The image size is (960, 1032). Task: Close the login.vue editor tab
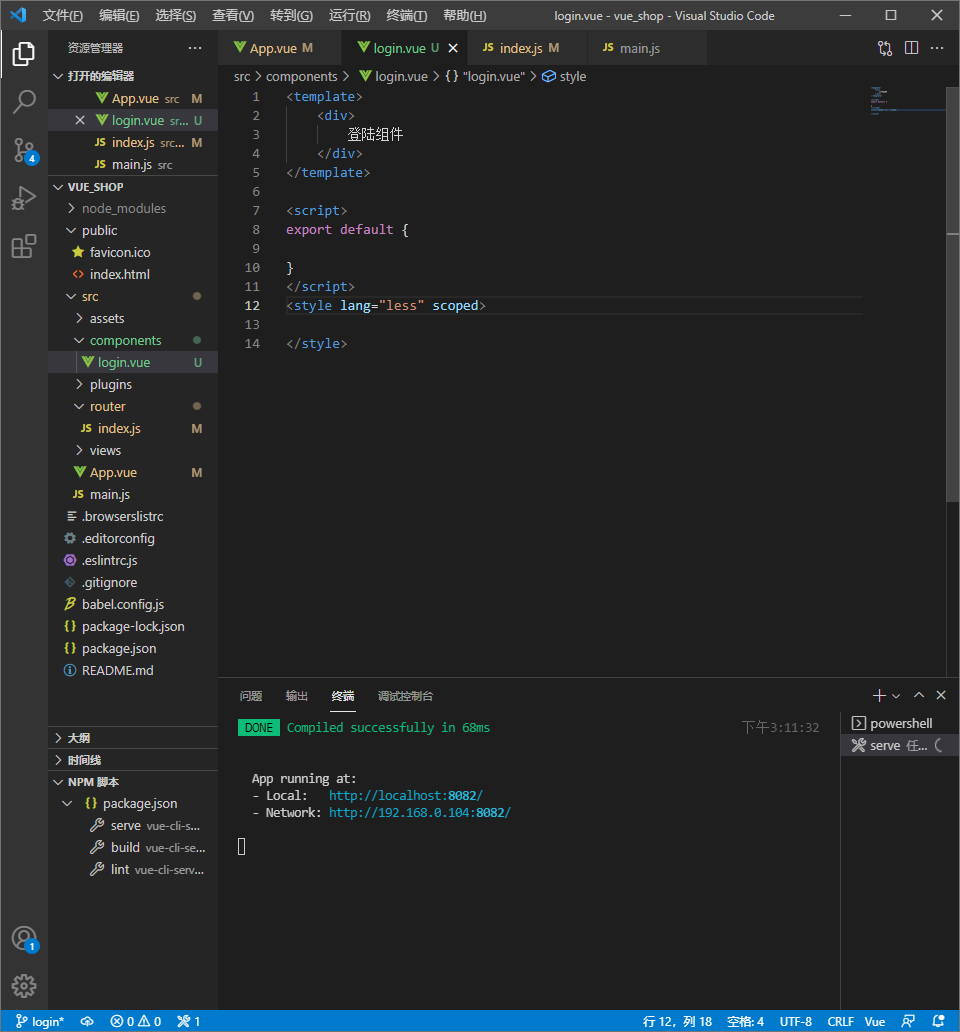point(453,48)
